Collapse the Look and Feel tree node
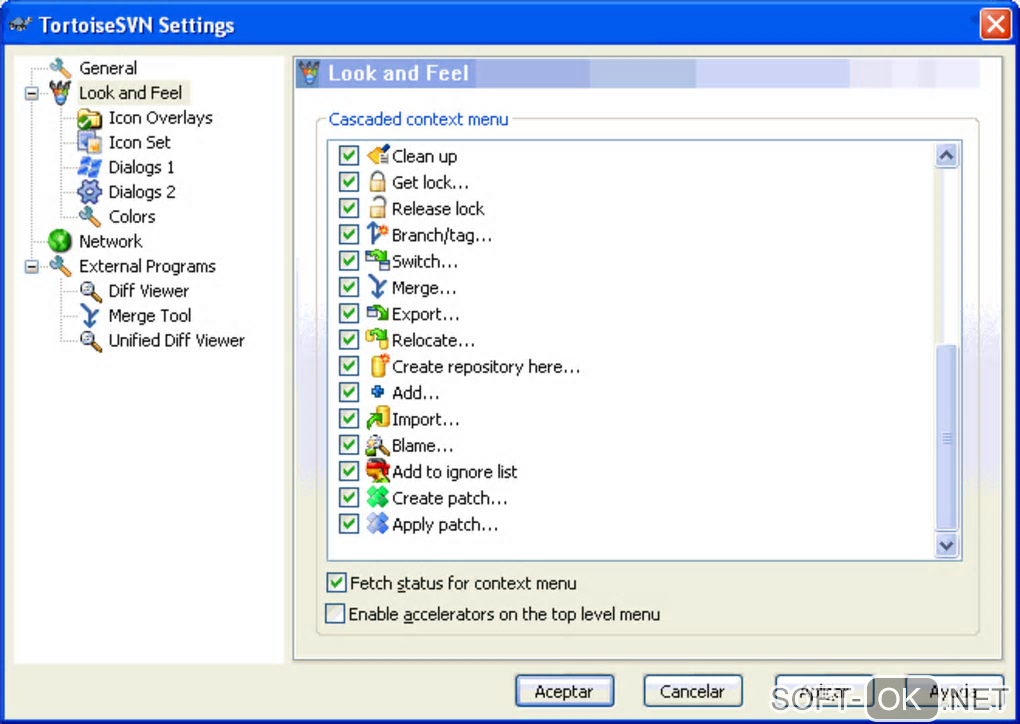The height and width of the screenshot is (724, 1020). click(x=31, y=93)
